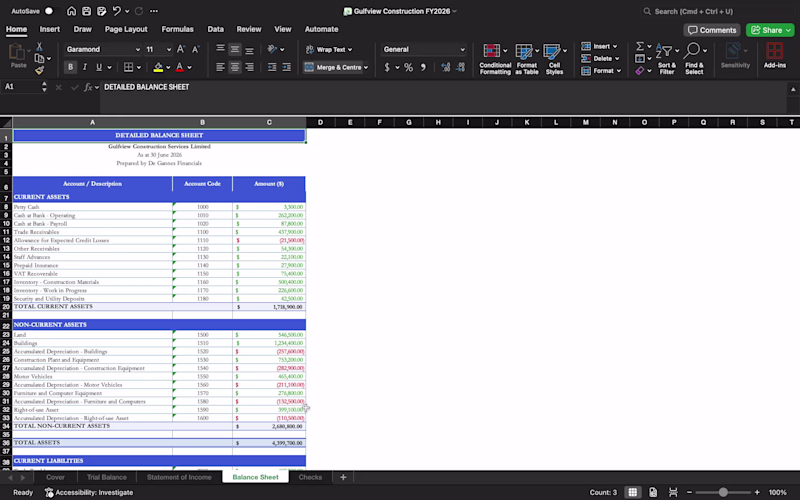Open the Insert cells dropdown
800x500 pixels.
(x=599, y=46)
